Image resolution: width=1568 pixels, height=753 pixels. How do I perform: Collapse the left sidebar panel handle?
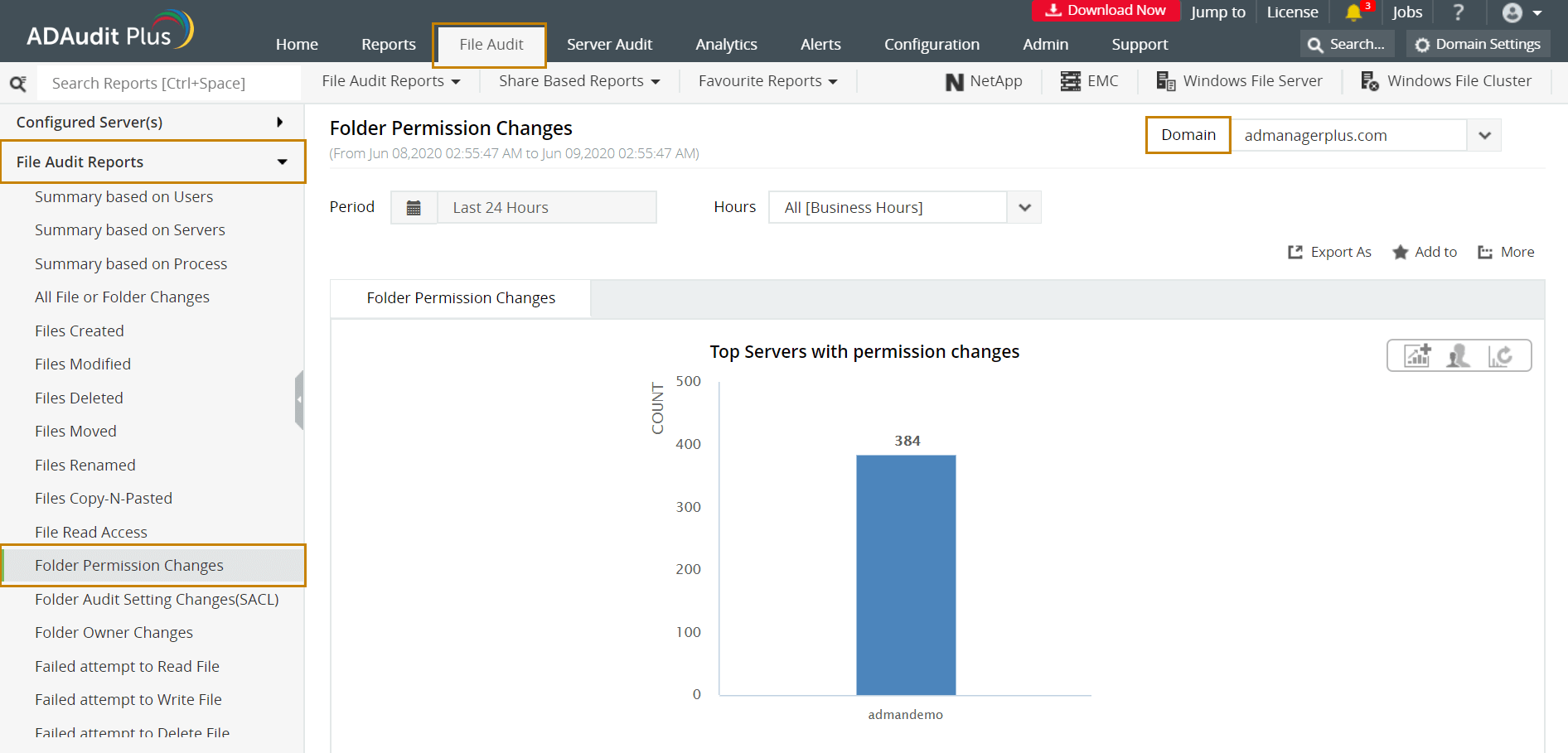pyautogui.click(x=299, y=399)
